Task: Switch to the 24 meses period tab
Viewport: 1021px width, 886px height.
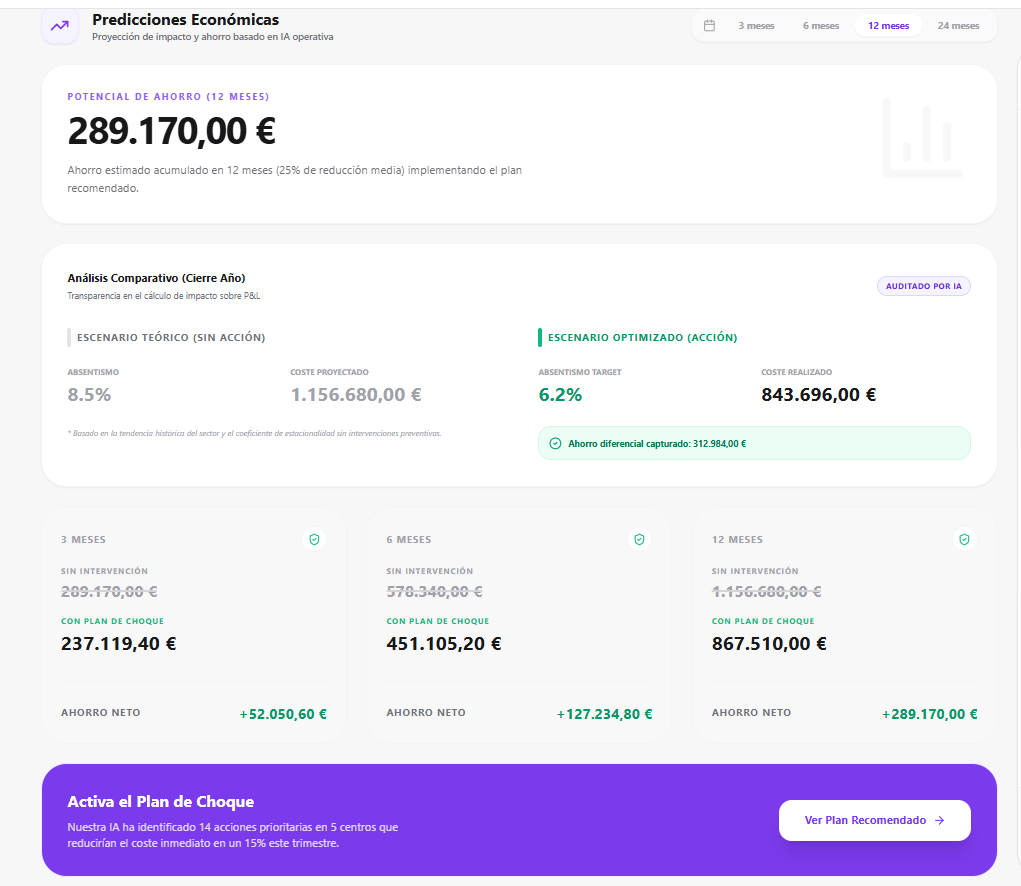Action: point(958,26)
